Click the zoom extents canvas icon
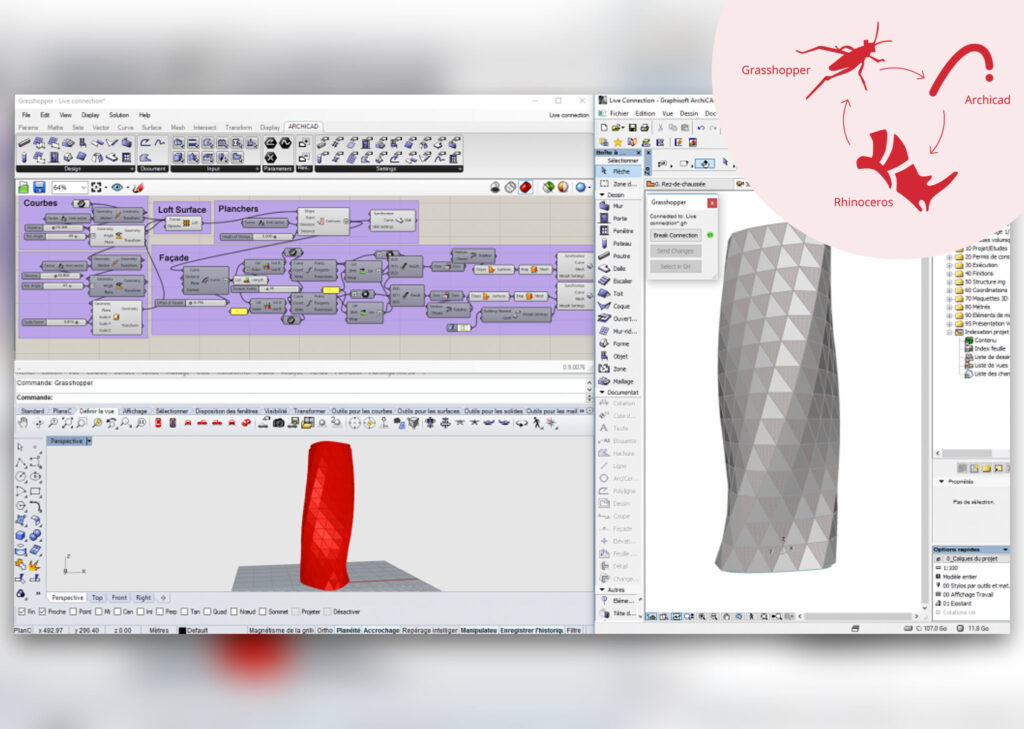 tap(97, 187)
